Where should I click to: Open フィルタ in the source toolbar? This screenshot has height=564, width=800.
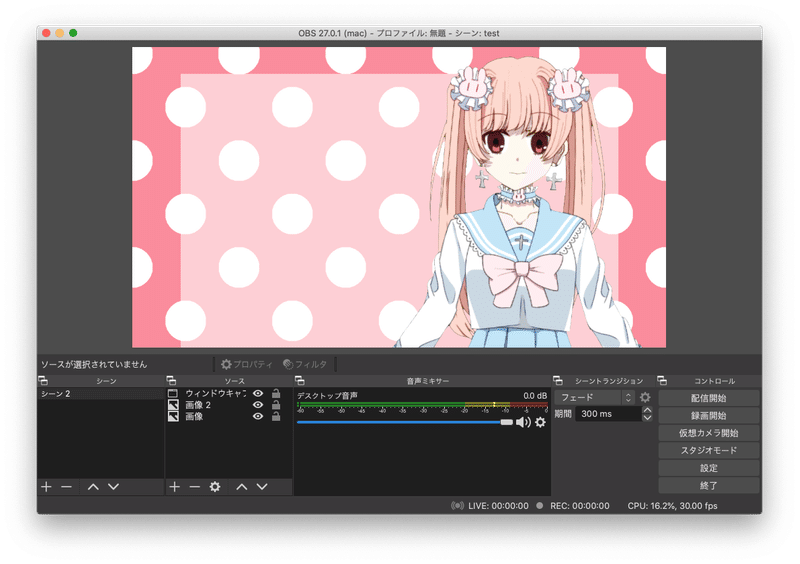click(x=305, y=364)
